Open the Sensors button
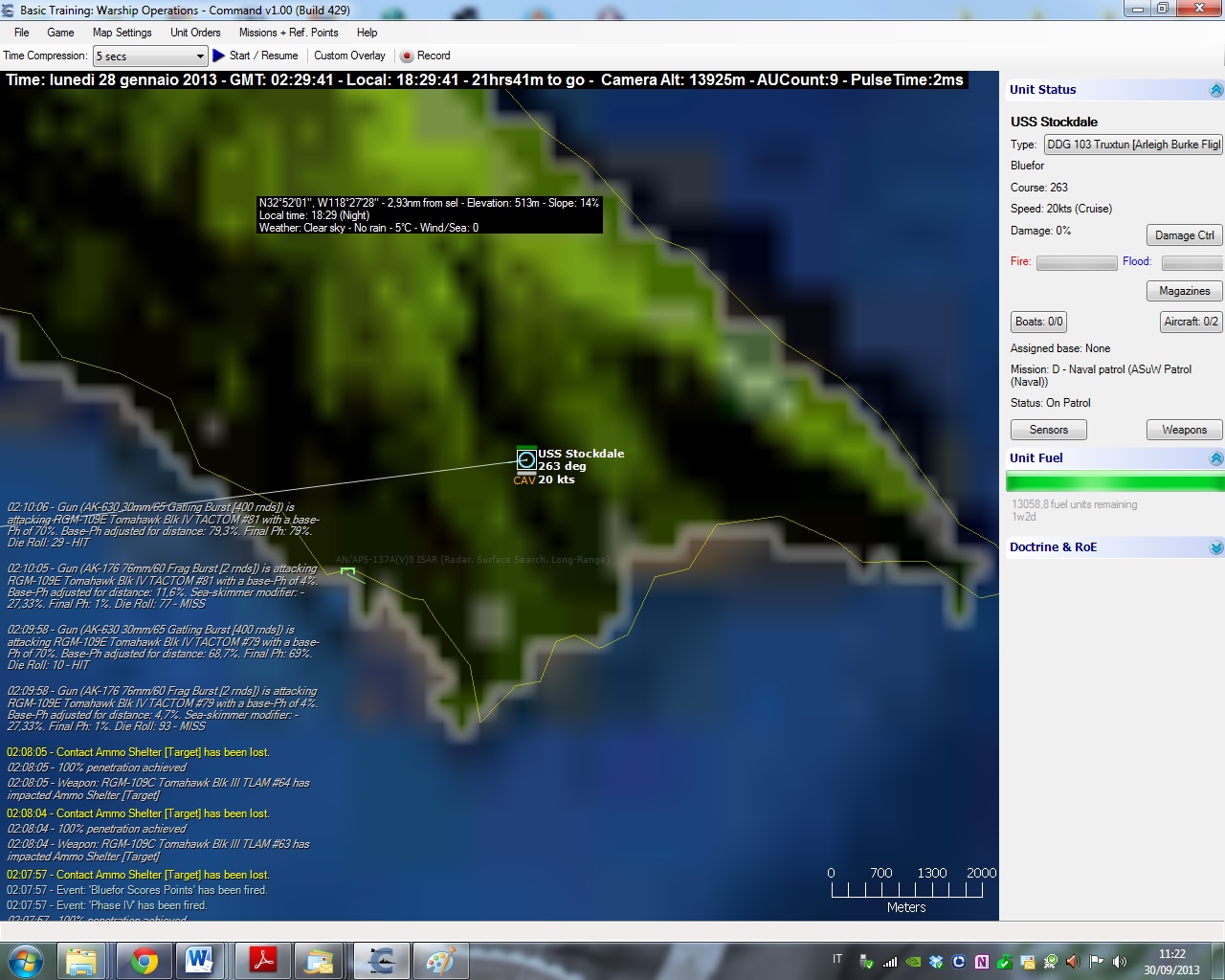Viewport: 1225px width, 980px height. (x=1049, y=430)
